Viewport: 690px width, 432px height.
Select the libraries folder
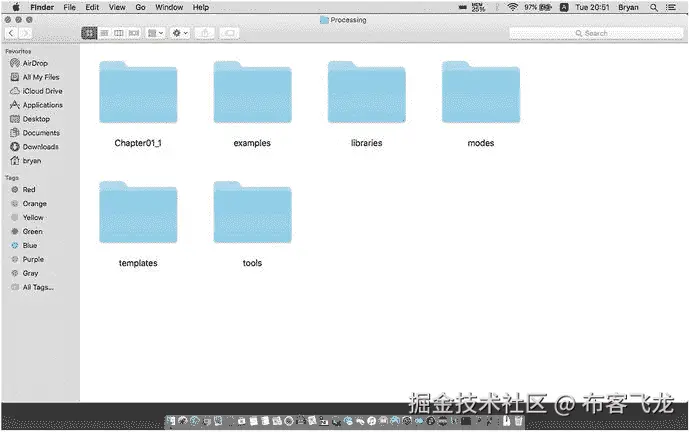pyautogui.click(x=367, y=92)
